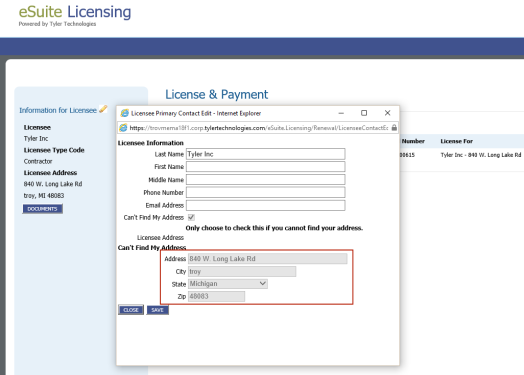
Task: Click the License & Payment heading
Action: tap(217, 95)
